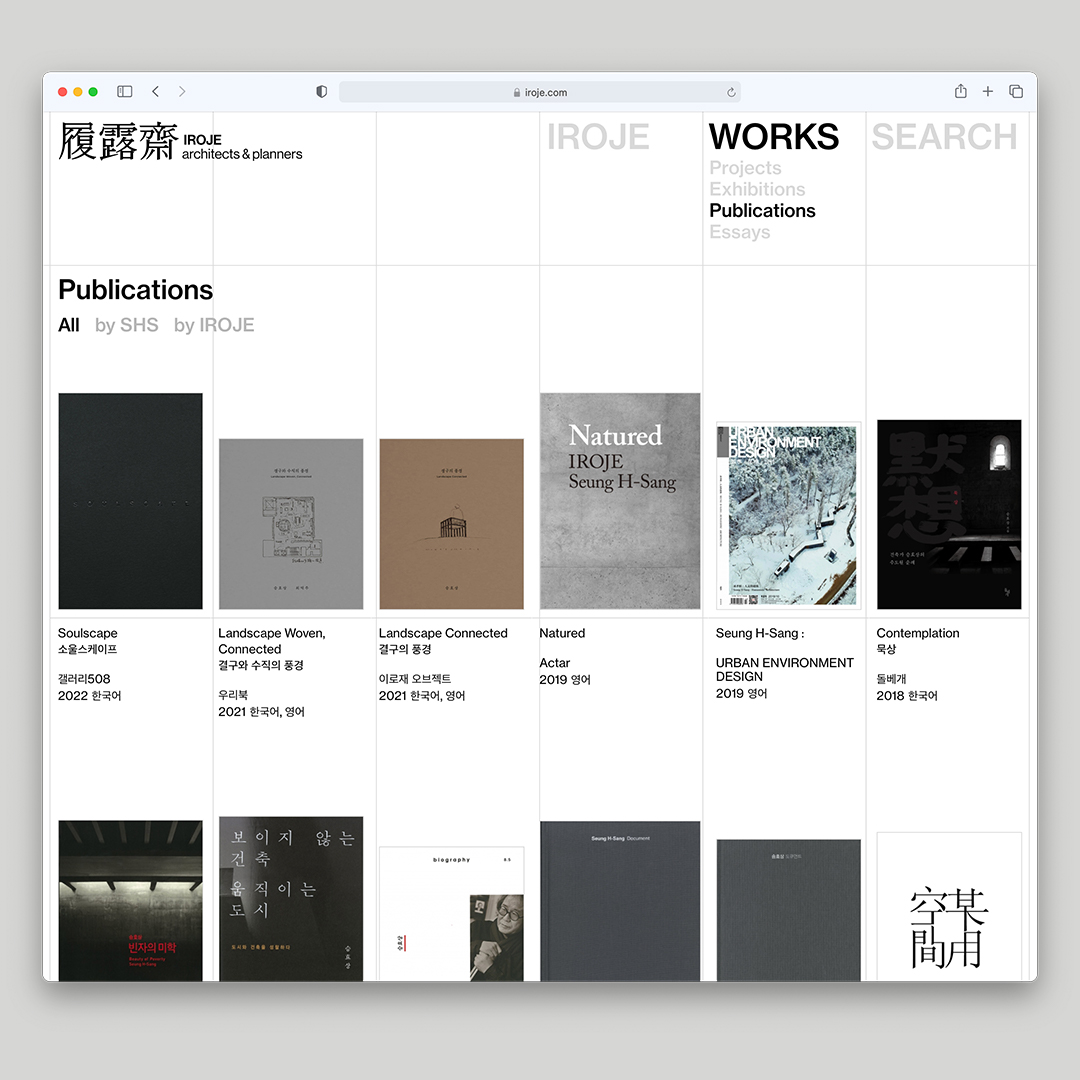This screenshot has height=1080, width=1080.
Task: Open the IROJE main menu
Action: click(598, 136)
